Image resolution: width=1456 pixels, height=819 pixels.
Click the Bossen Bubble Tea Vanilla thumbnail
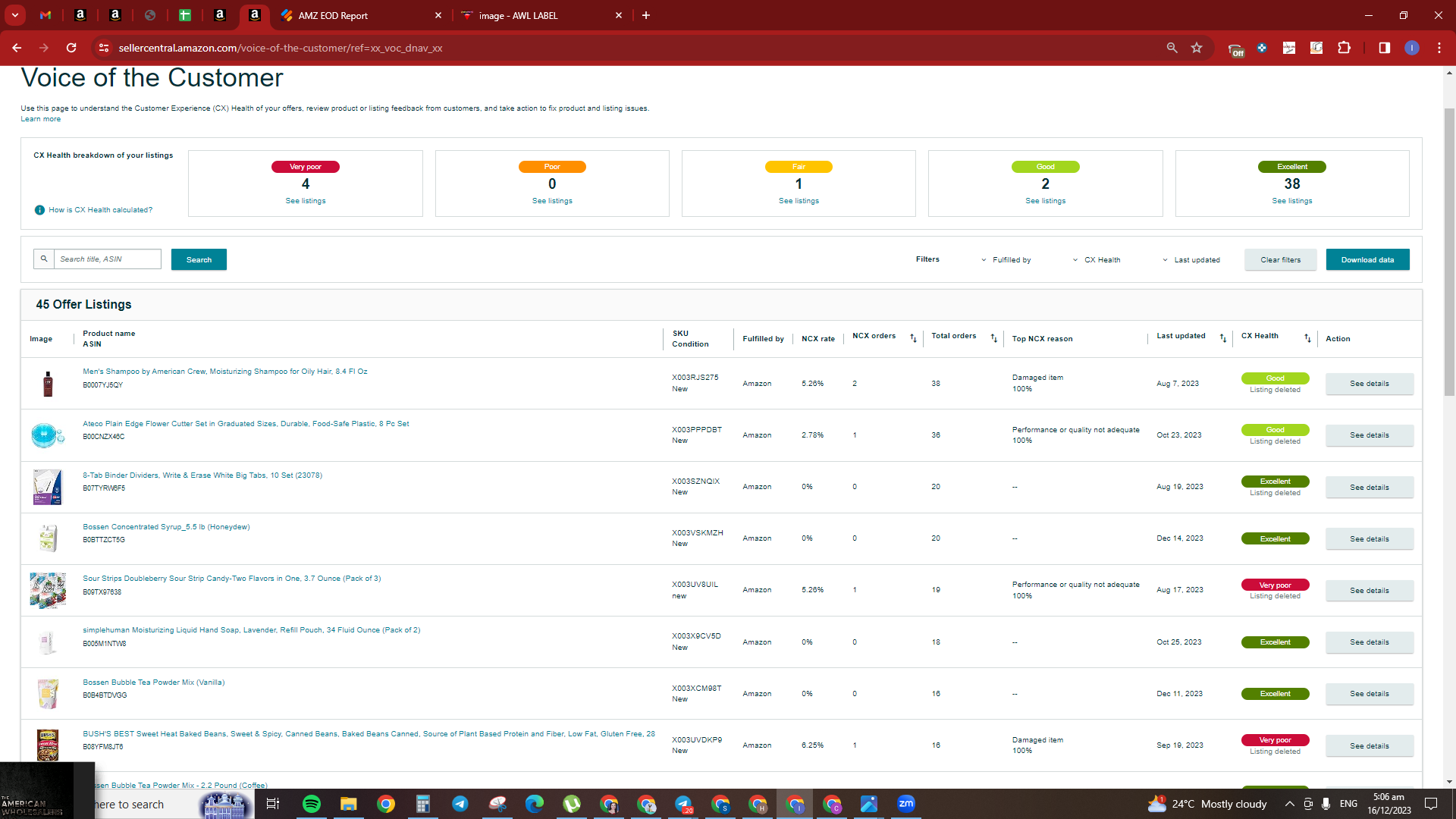[x=48, y=694]
